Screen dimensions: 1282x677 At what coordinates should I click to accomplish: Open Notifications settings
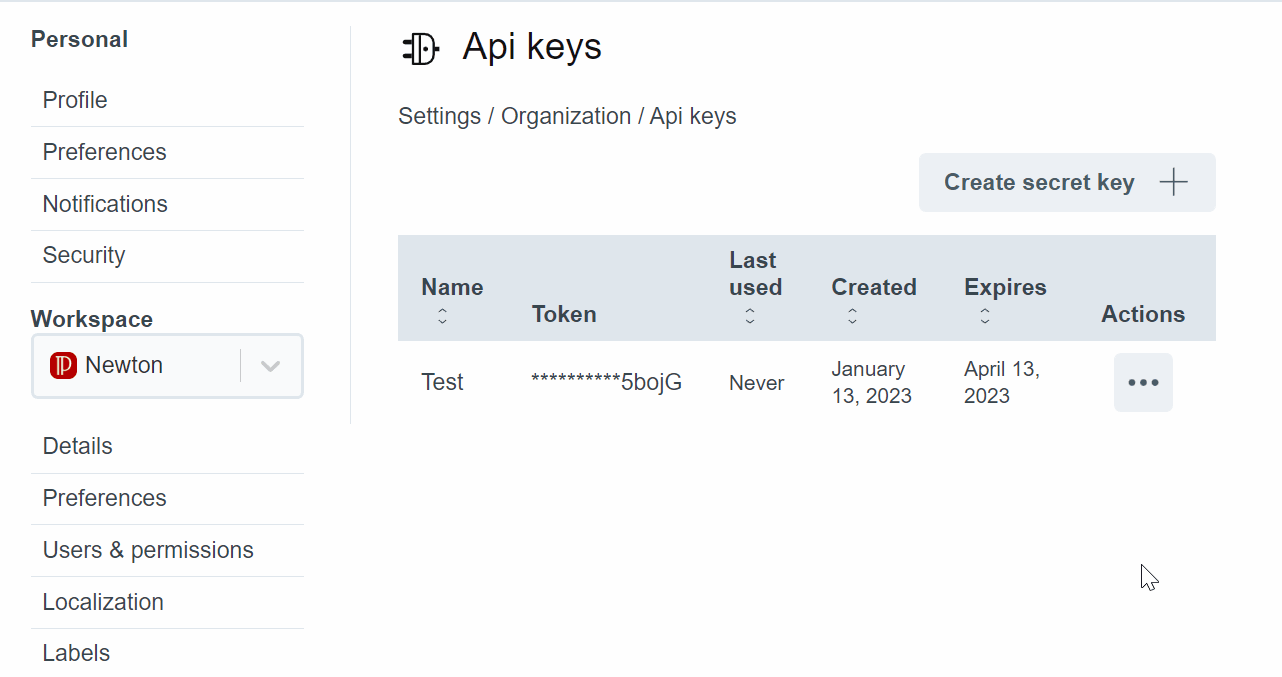(105, 204)
